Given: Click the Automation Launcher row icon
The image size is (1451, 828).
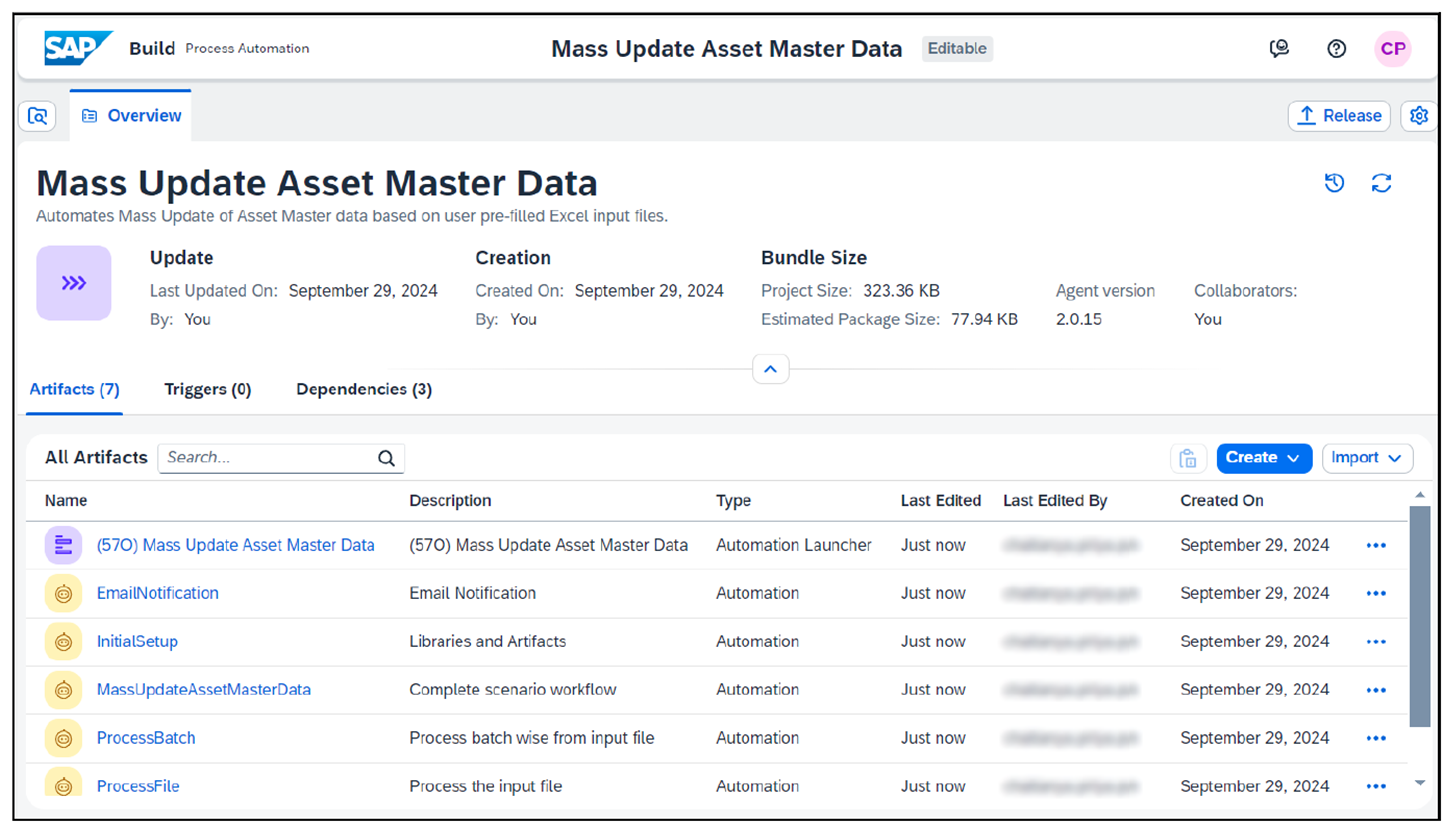Looking at the screenshot, I should pos(64,545).
